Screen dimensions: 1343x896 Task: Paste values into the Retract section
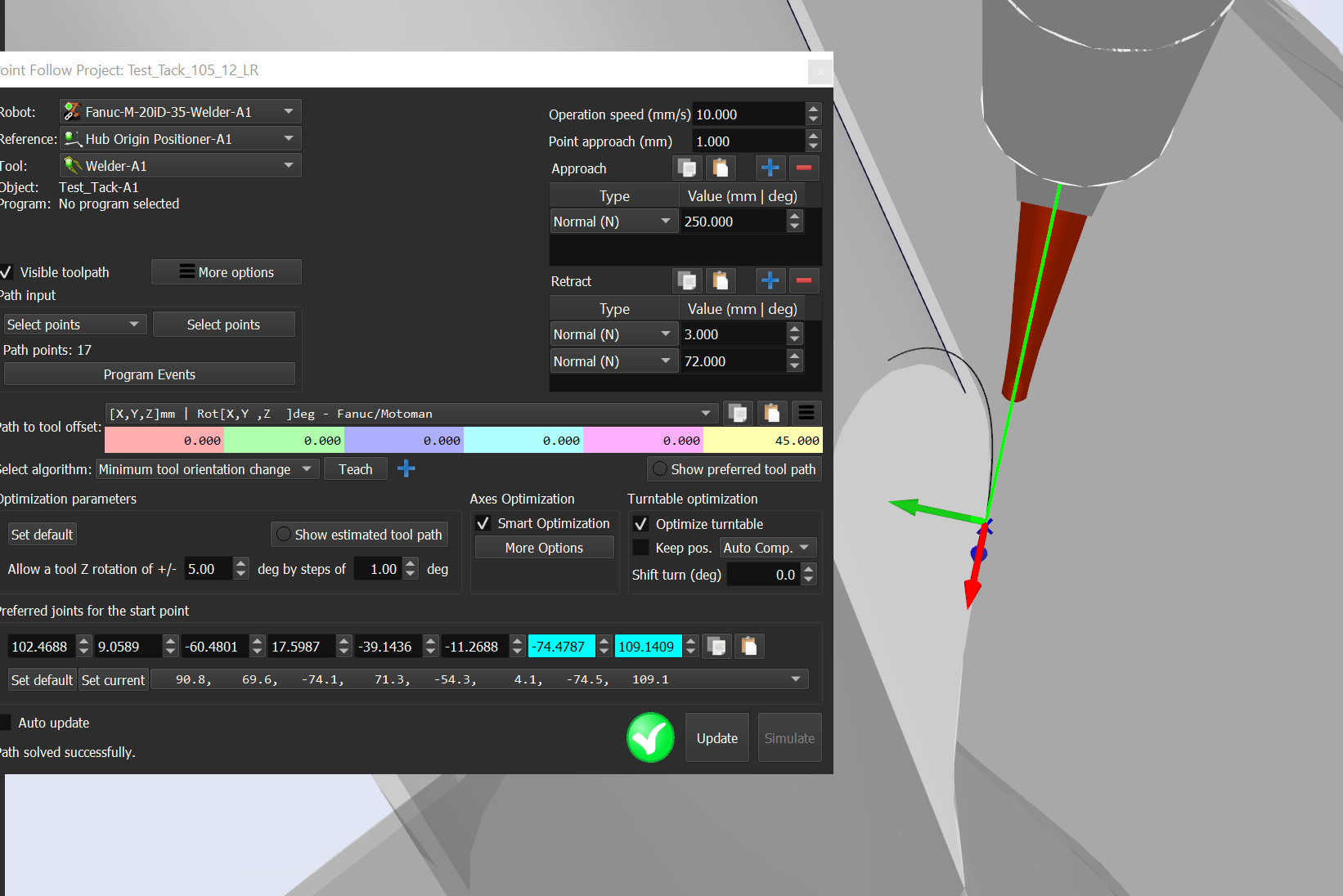coord(720,281)
